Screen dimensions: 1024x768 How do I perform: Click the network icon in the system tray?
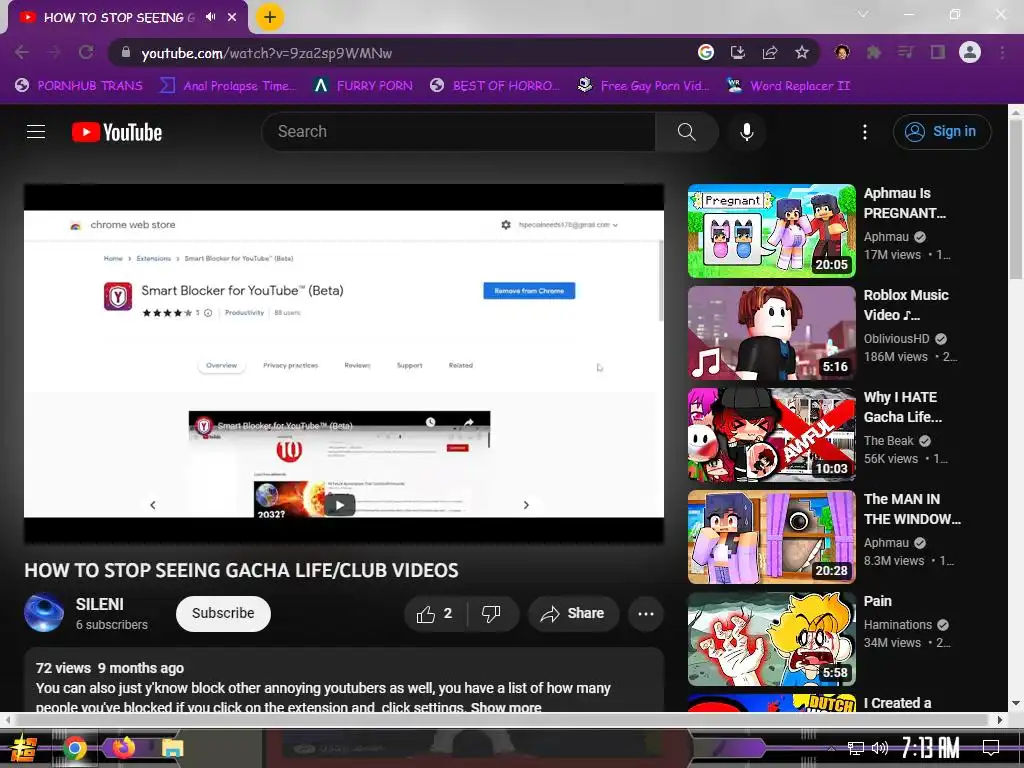pyautogui.click(x=855, y=748)
